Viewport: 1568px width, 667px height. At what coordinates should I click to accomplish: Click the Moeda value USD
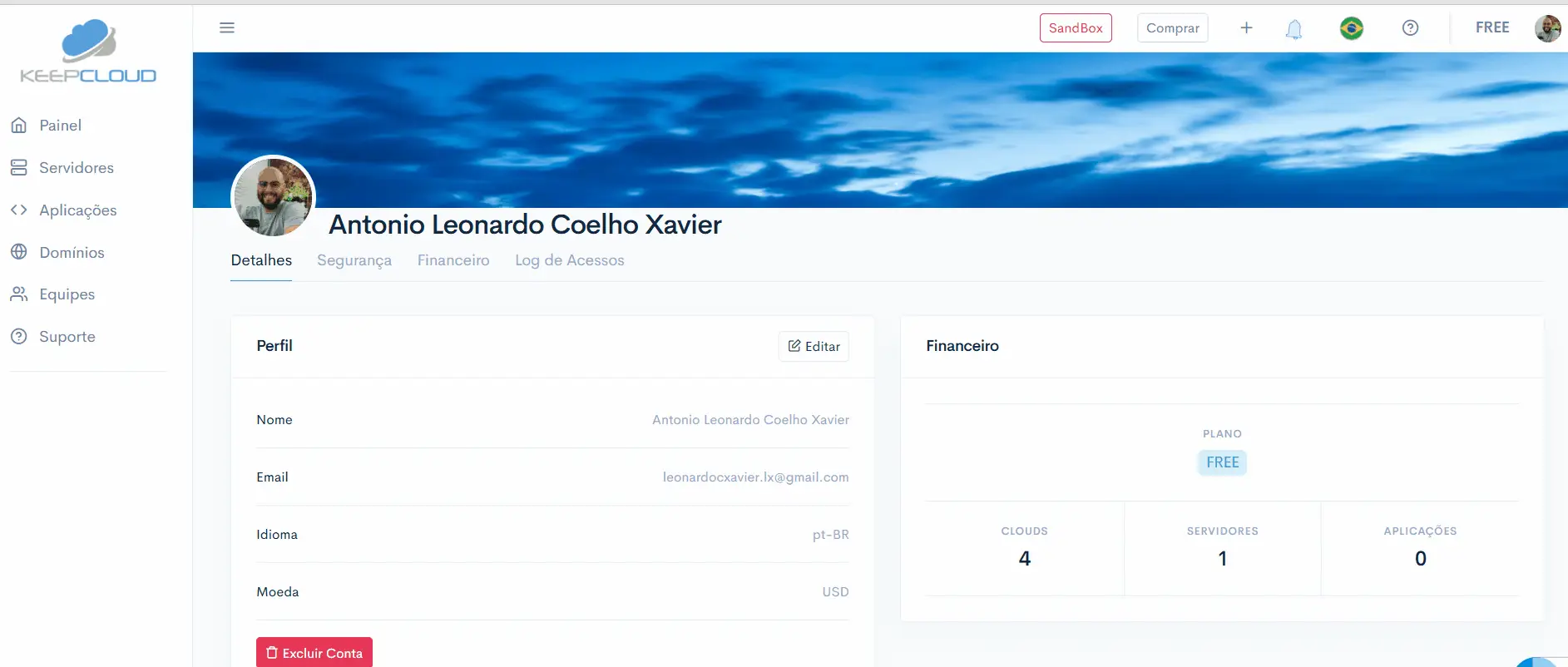pyautogui.click(x=836, y=592)
